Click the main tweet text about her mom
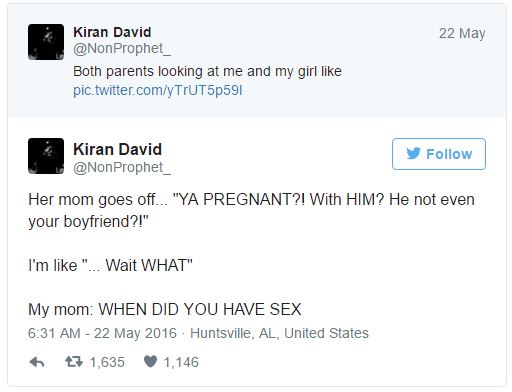512x392 pixels. coord(251,211)
